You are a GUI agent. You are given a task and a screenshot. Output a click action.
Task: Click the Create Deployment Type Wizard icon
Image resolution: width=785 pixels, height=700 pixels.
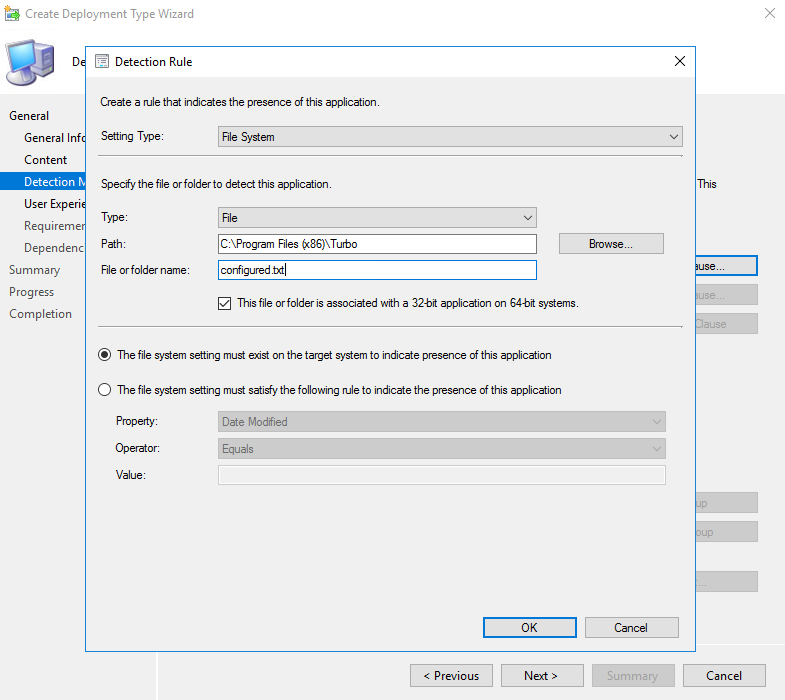coord(13,14)
